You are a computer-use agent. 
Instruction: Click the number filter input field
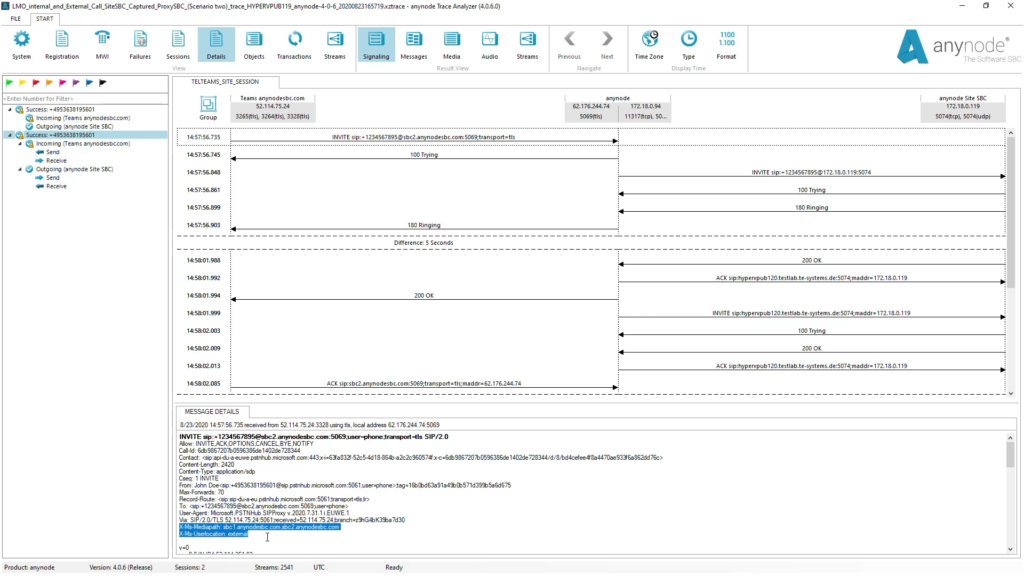coord(85,99)
